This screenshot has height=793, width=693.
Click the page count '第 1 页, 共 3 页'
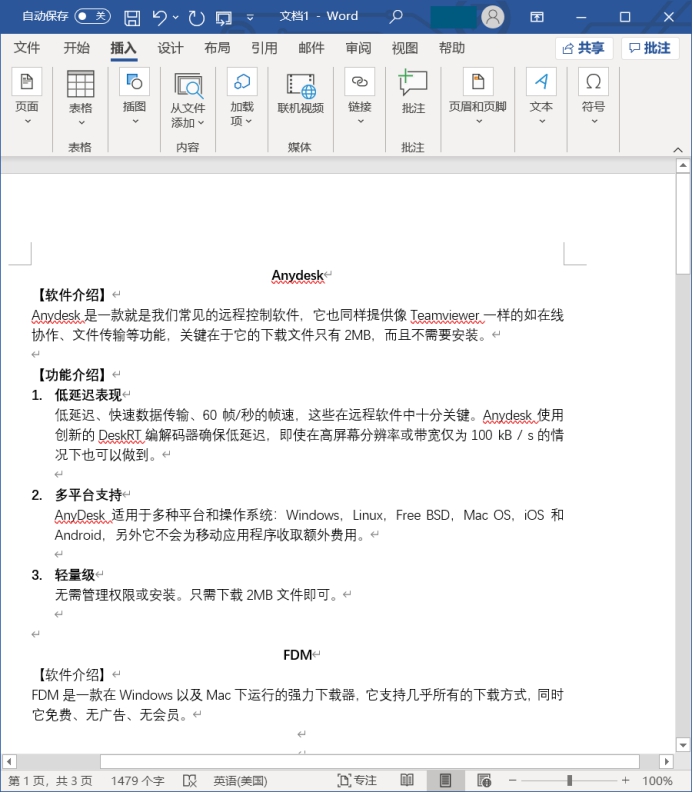click(50, 781)
